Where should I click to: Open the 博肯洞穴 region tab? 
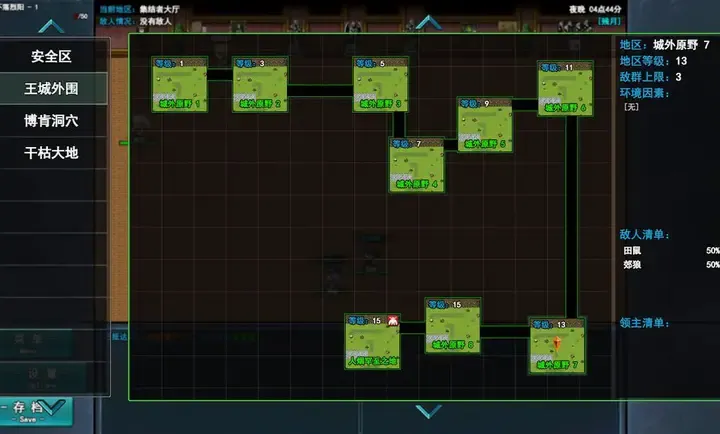pos(51,121)
